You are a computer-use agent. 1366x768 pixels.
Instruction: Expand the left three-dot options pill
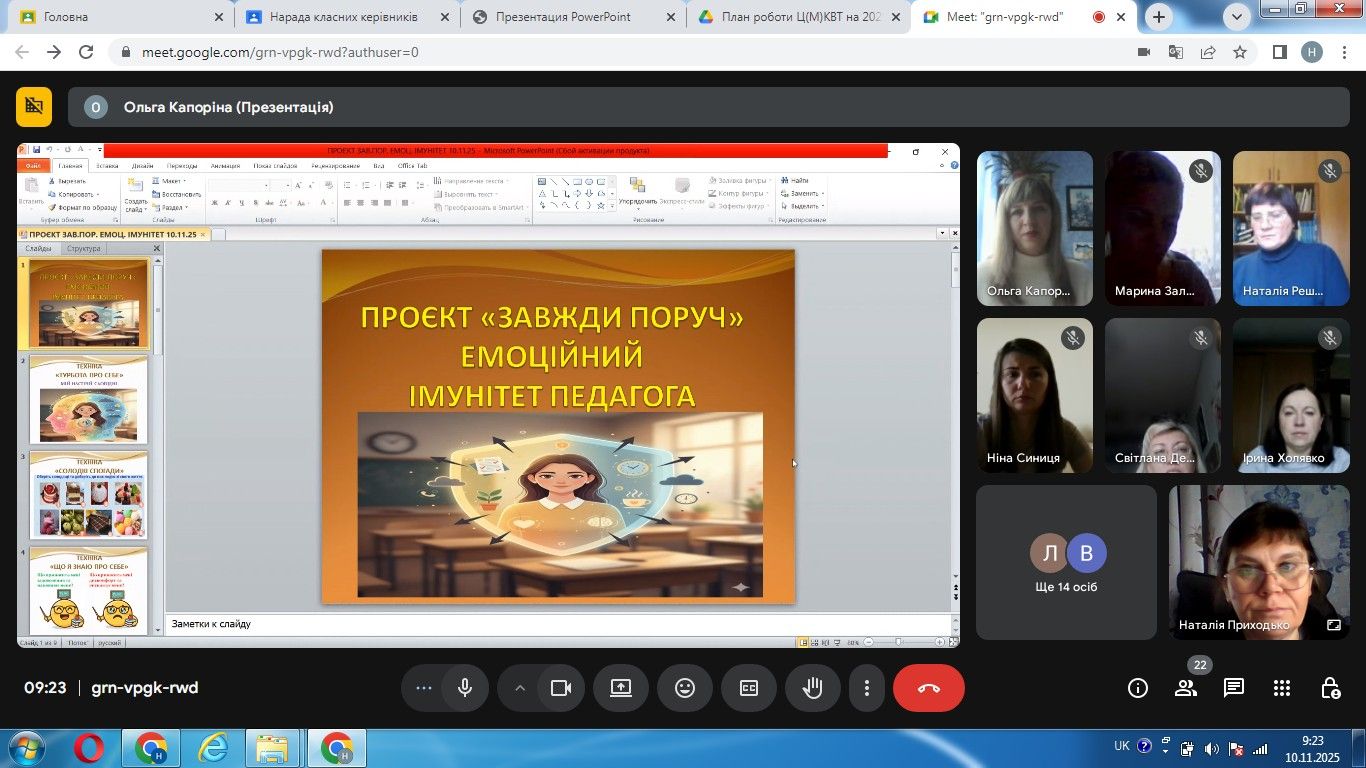click(423, 688)
